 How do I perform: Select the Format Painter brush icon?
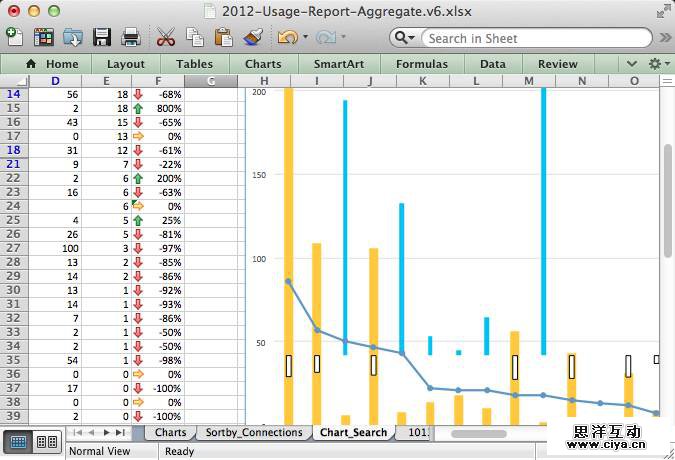pyautogui.click(x=253, y=37)
